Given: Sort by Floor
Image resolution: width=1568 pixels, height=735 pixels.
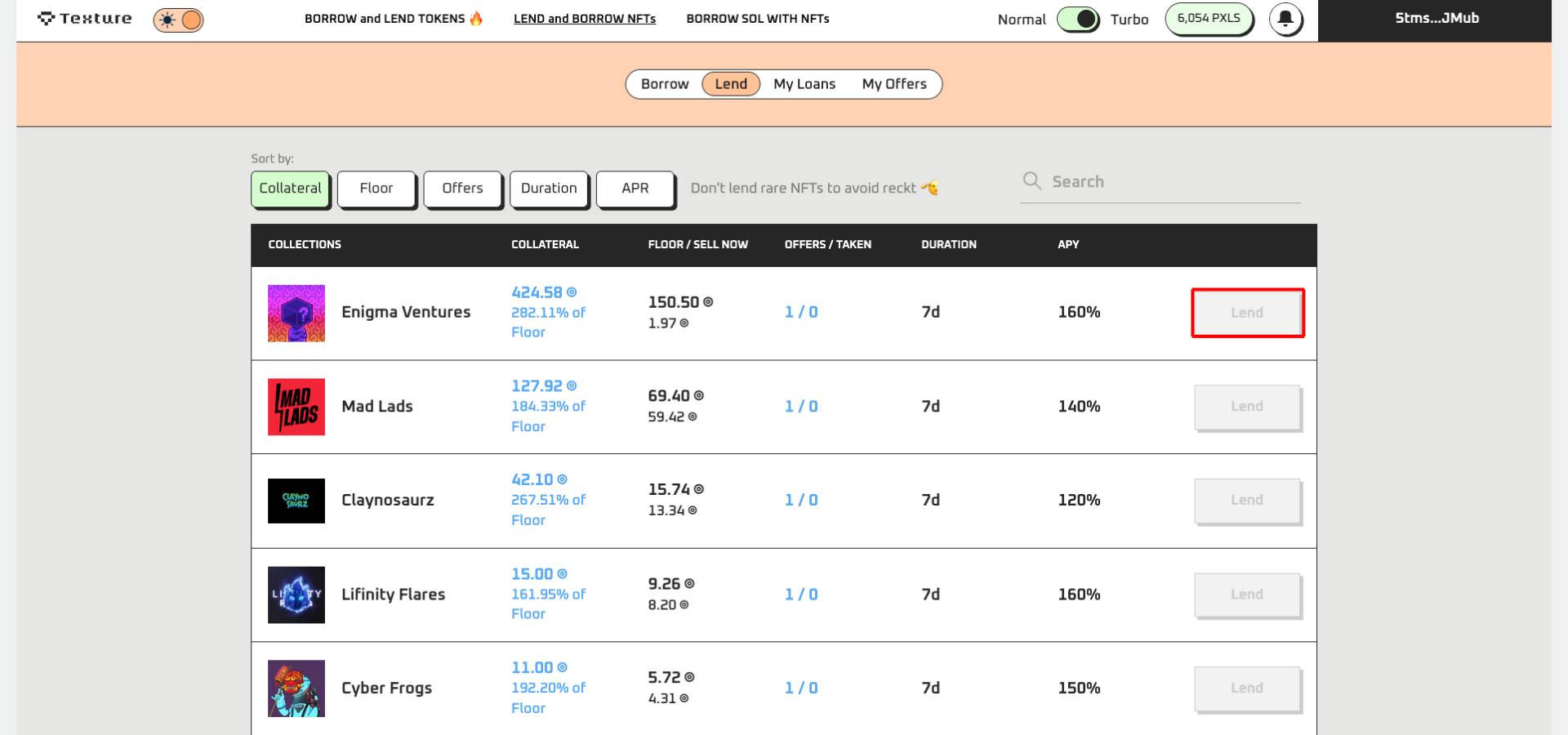Looking at the screenshot, I should click(376, 189).
